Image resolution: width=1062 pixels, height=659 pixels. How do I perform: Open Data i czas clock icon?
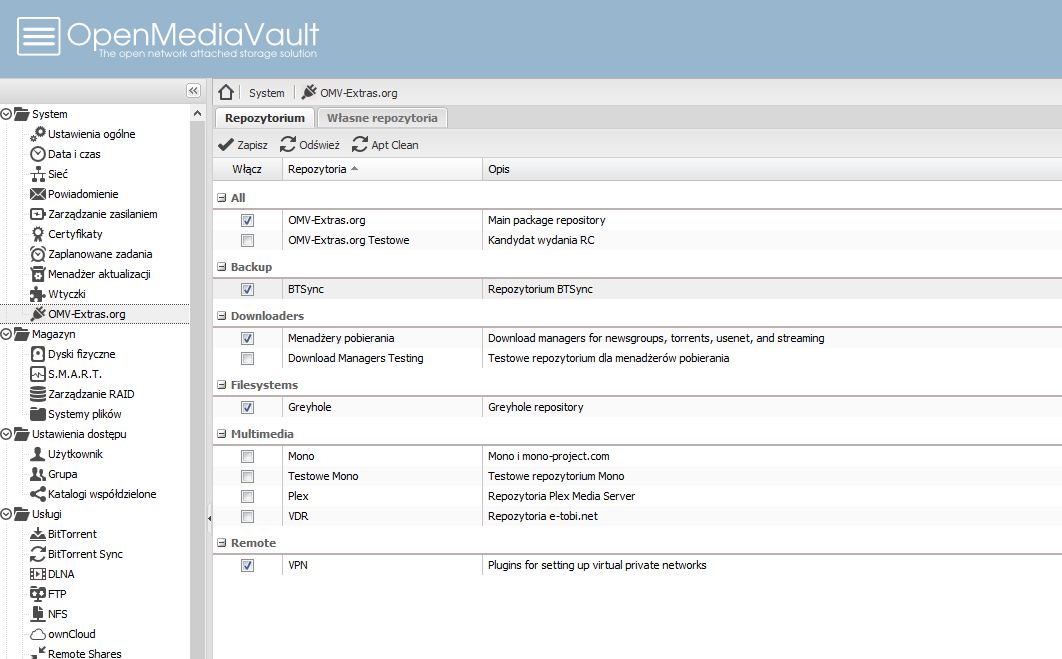pos(38,154)
